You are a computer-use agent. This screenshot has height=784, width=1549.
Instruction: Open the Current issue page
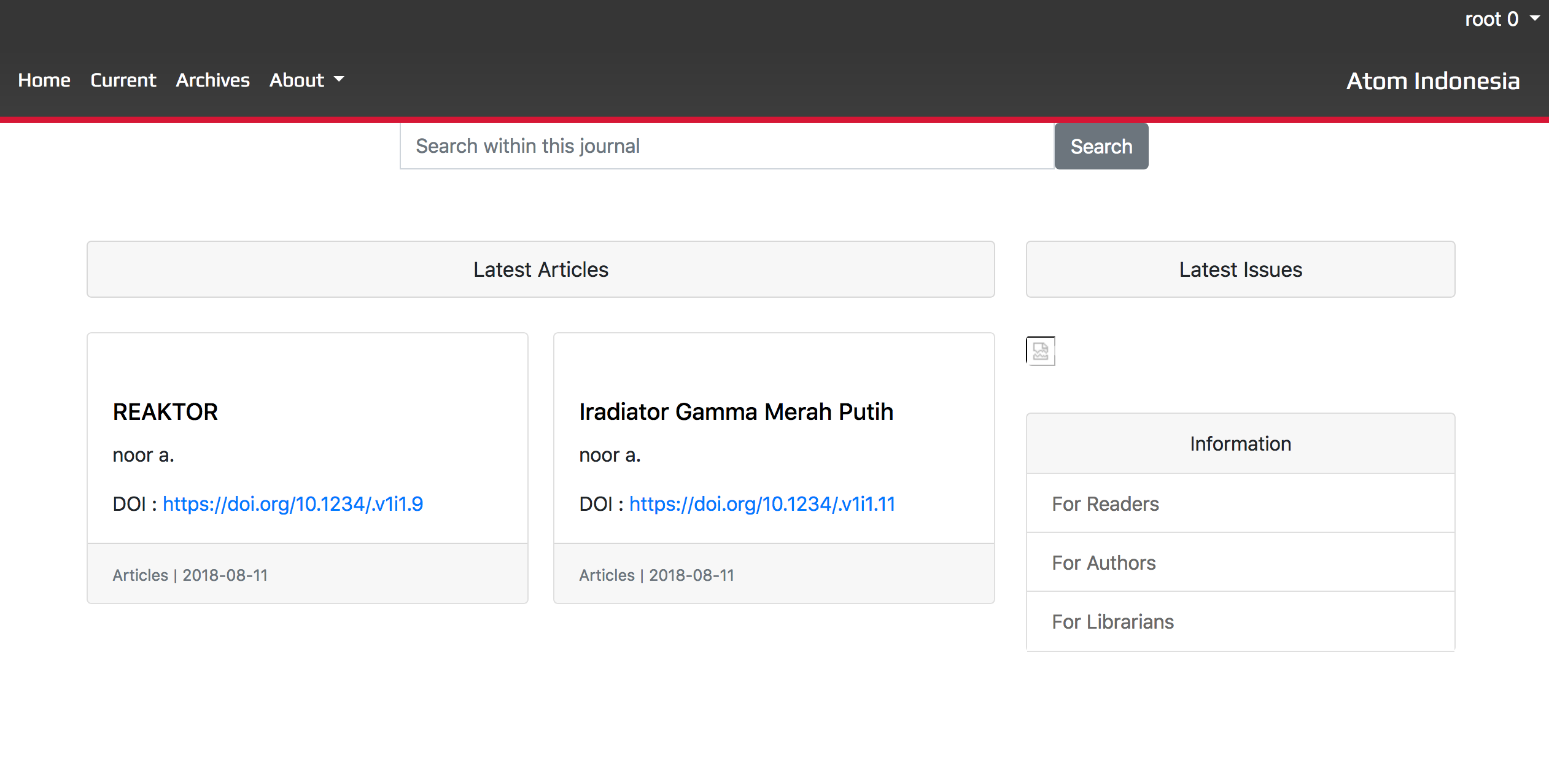pos(123,80)
